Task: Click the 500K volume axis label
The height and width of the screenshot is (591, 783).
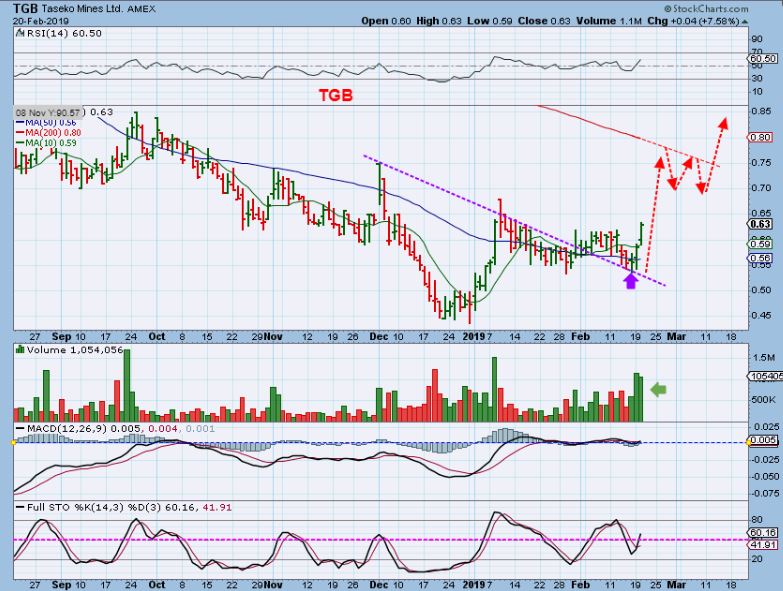Action: tap(764, 400)
